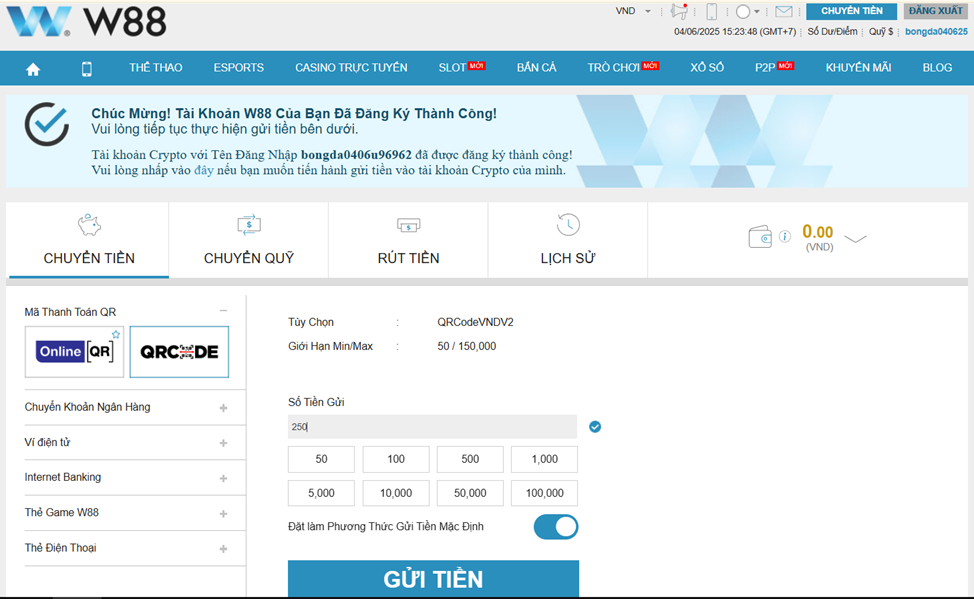This screenshot has width=974, height=599.
Task: Switch to the RÚT TIỀN tab
Action: pos(408,240)
